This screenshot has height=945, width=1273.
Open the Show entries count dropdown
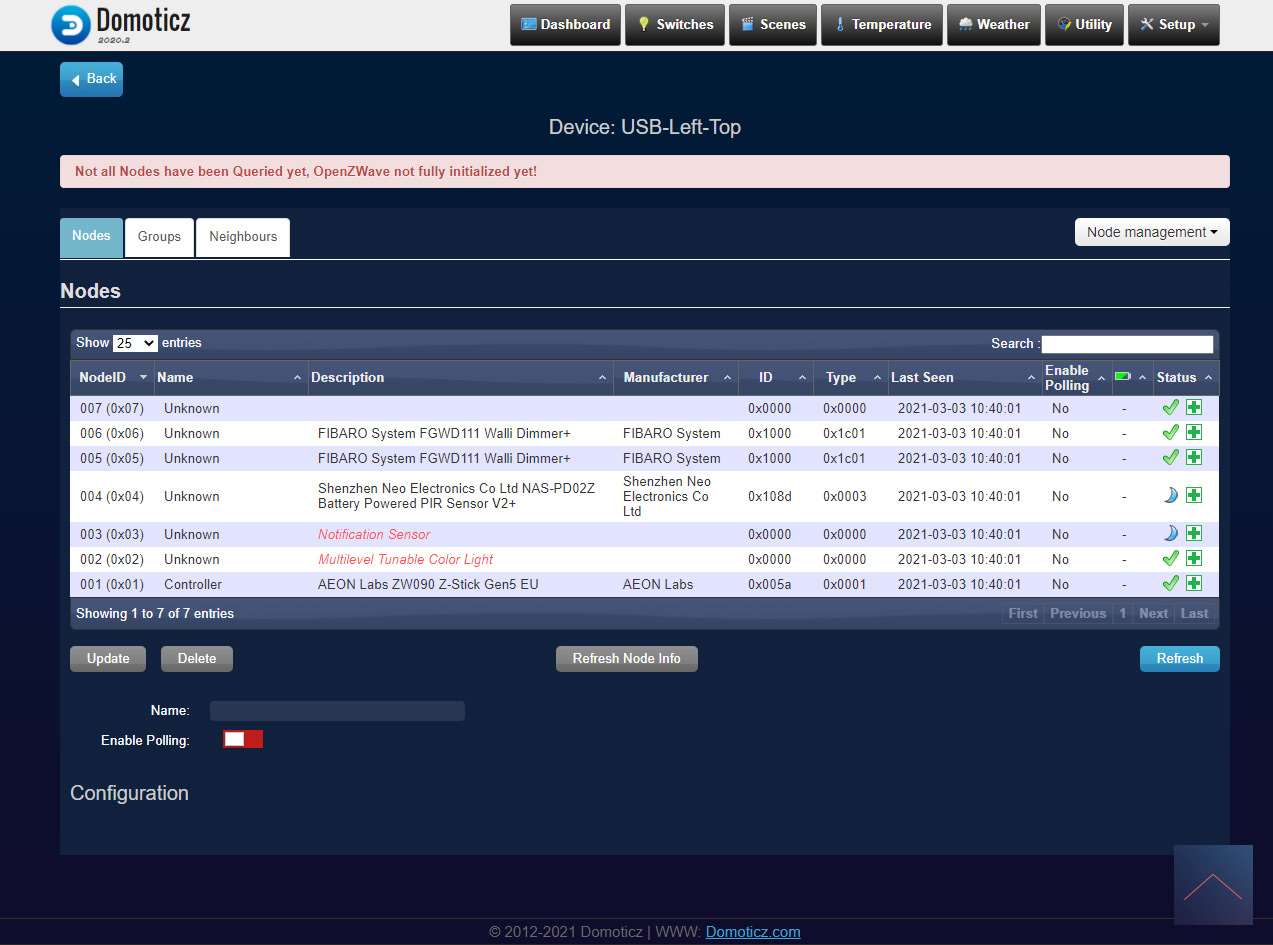point(135,343)
